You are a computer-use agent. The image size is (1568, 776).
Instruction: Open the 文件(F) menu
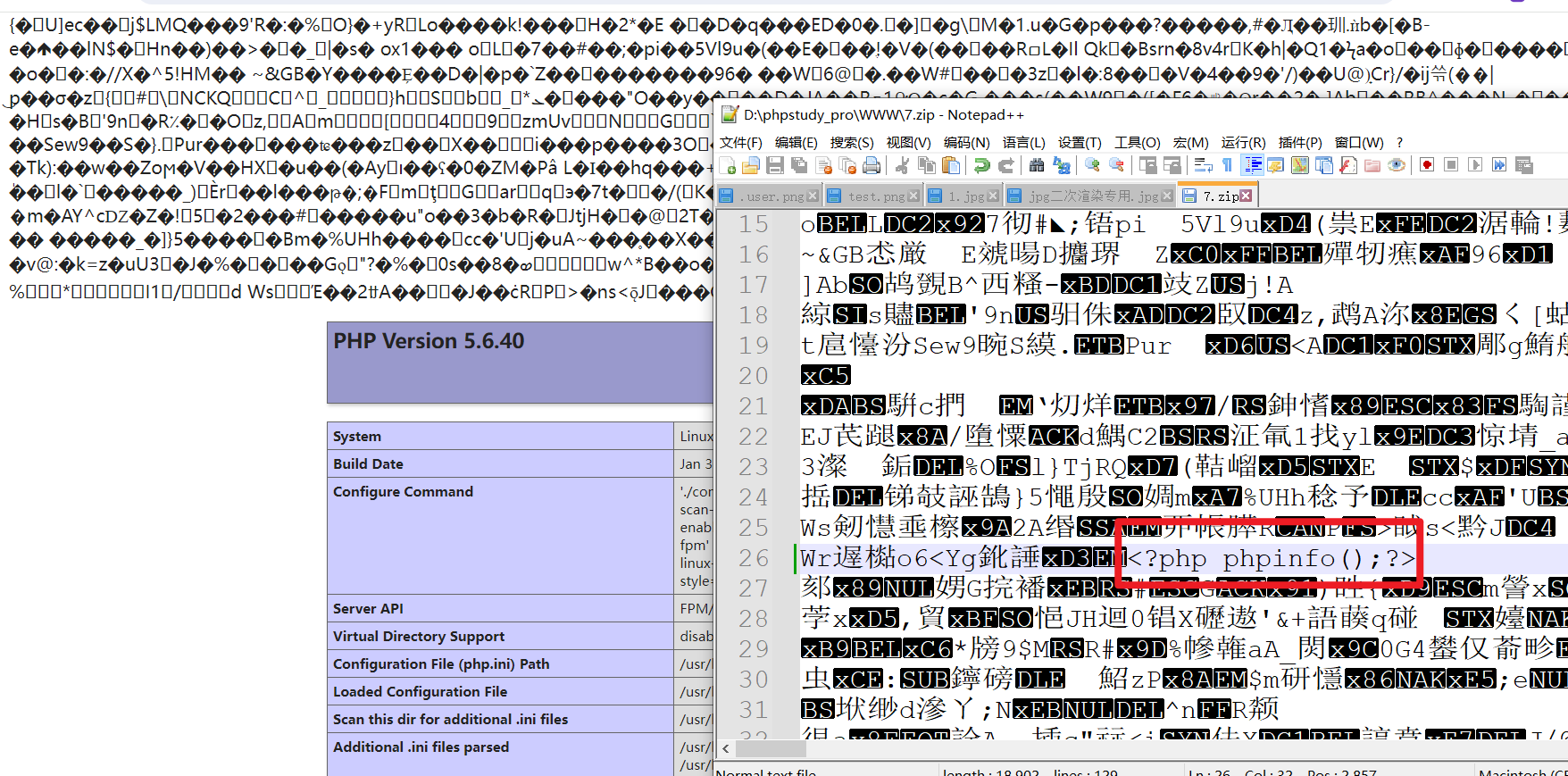[x=740, y=142]
